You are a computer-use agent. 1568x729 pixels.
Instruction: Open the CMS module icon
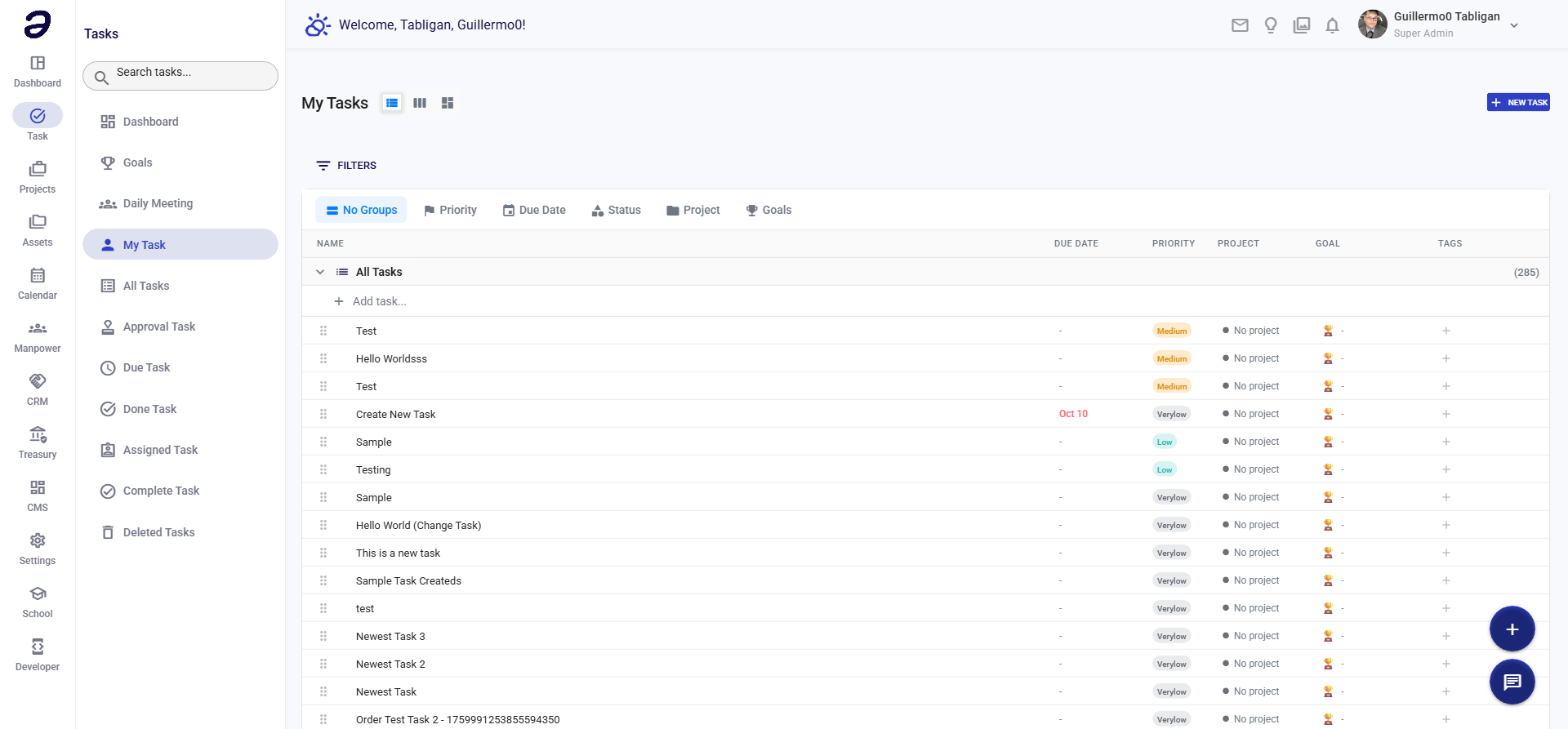[38, 487]
